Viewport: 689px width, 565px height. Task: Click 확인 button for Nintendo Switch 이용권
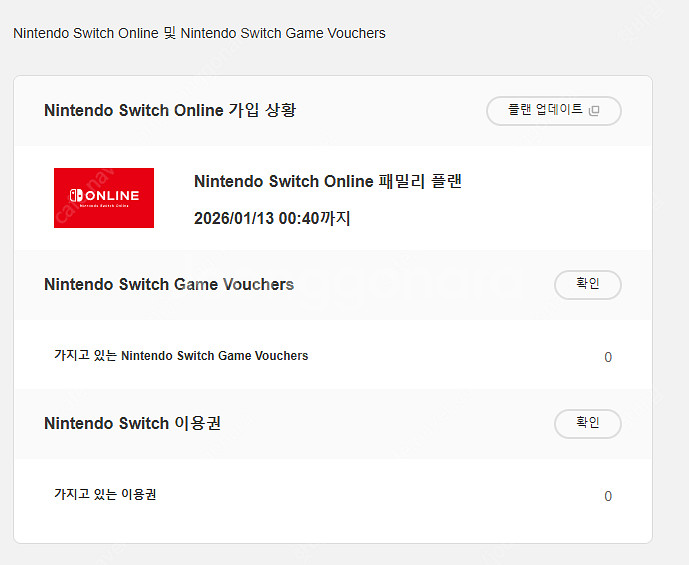point(587,424)
